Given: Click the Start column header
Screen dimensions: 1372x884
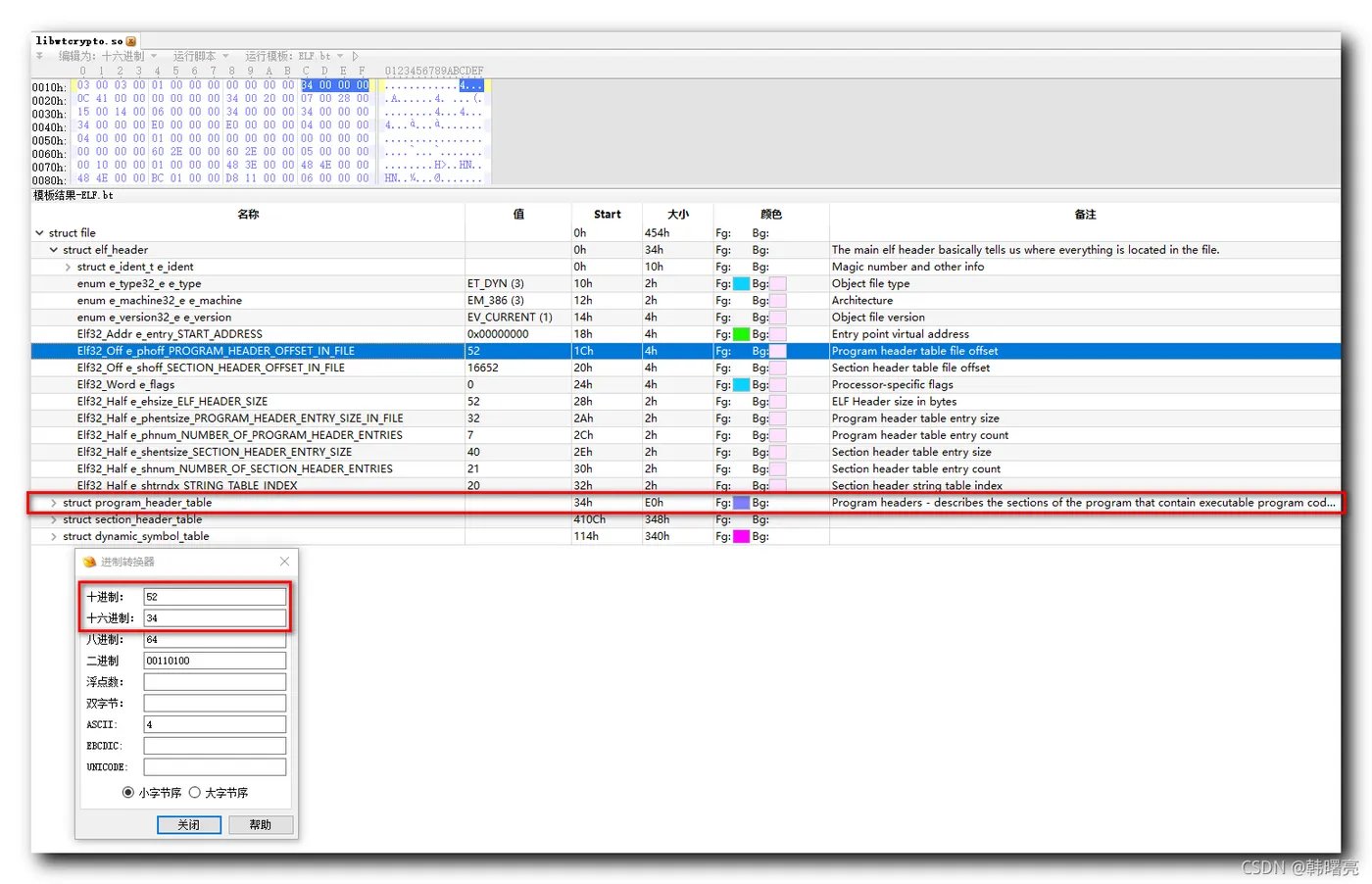Looking at the screenshot, I should tap(607, 214).
